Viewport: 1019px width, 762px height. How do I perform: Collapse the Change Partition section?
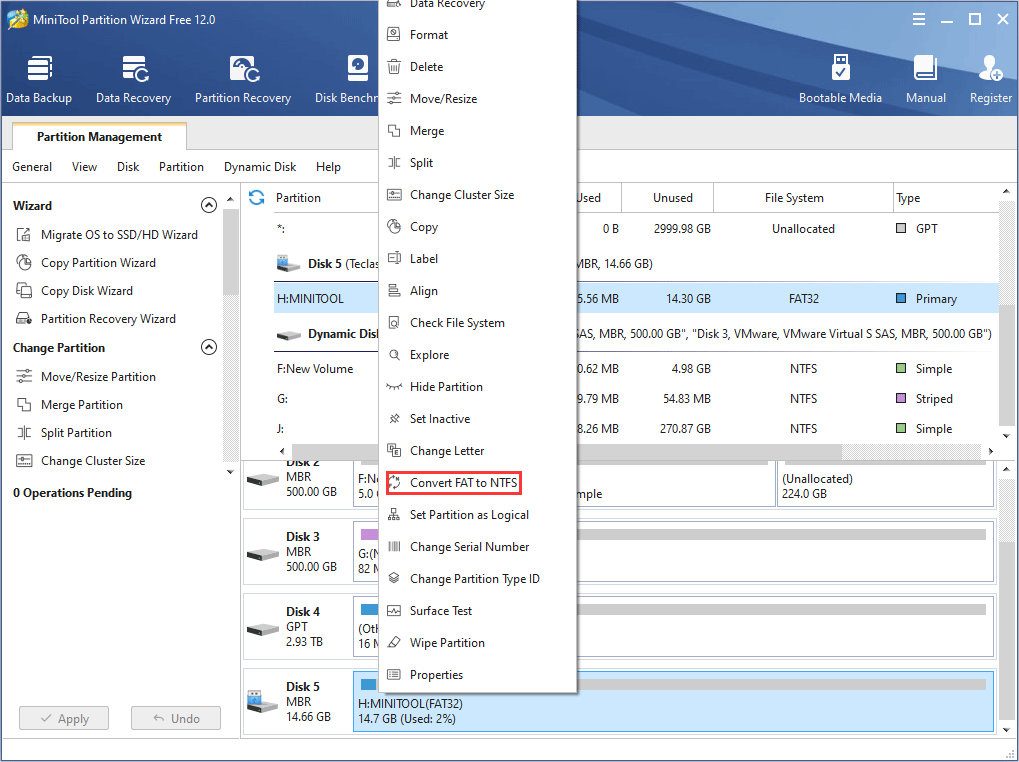[209, 347]
